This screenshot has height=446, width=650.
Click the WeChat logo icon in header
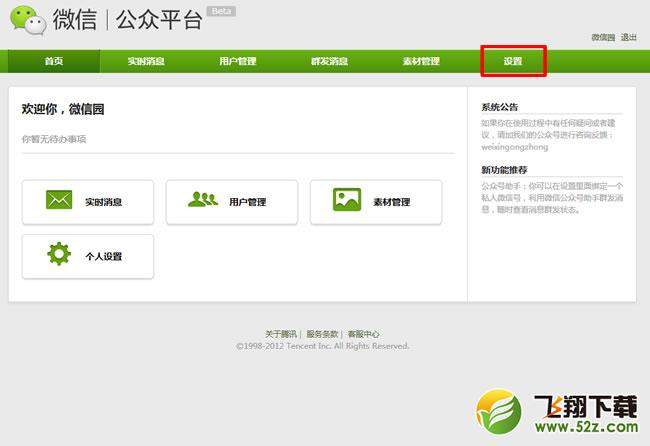click(x=28, y=20)
